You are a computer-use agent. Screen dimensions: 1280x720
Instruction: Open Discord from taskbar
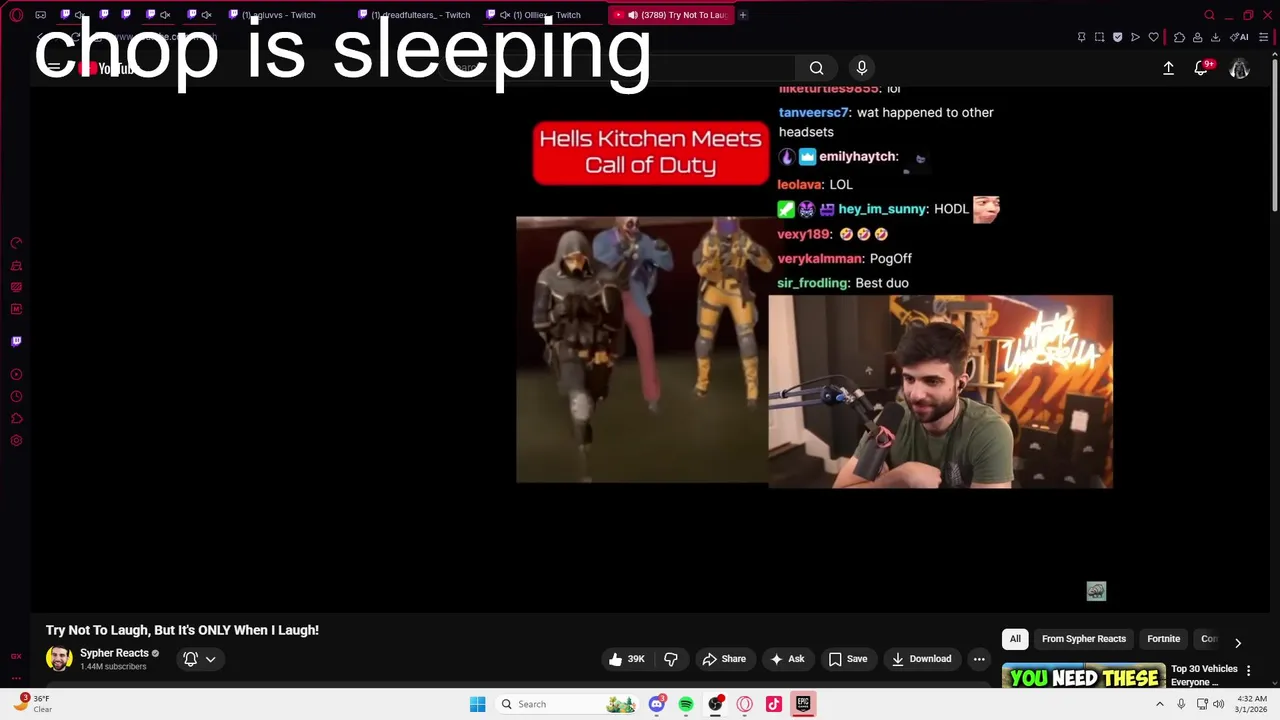(x=657, y=704)
